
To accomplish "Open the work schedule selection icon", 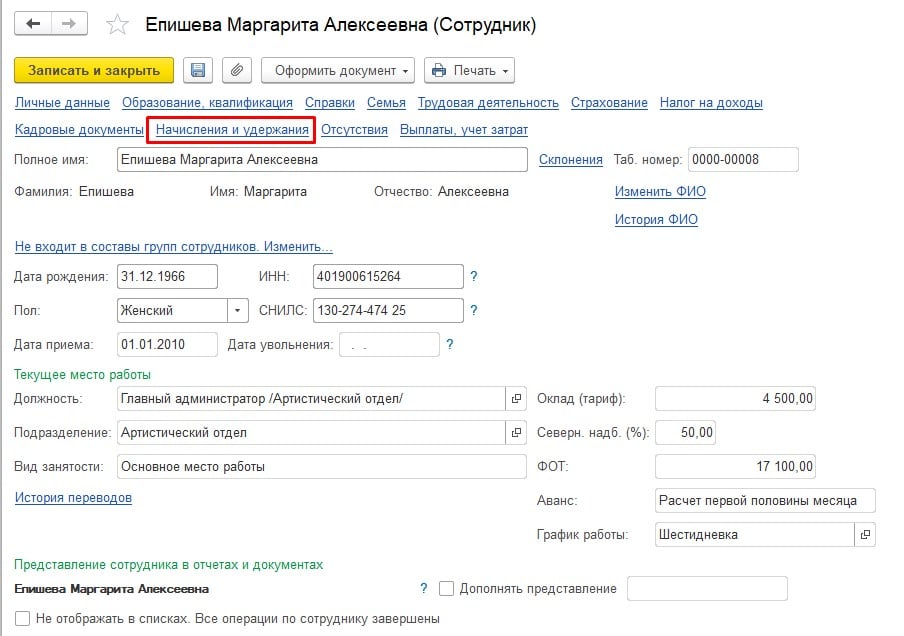I will pyautogui.click(x=865, y=534).
